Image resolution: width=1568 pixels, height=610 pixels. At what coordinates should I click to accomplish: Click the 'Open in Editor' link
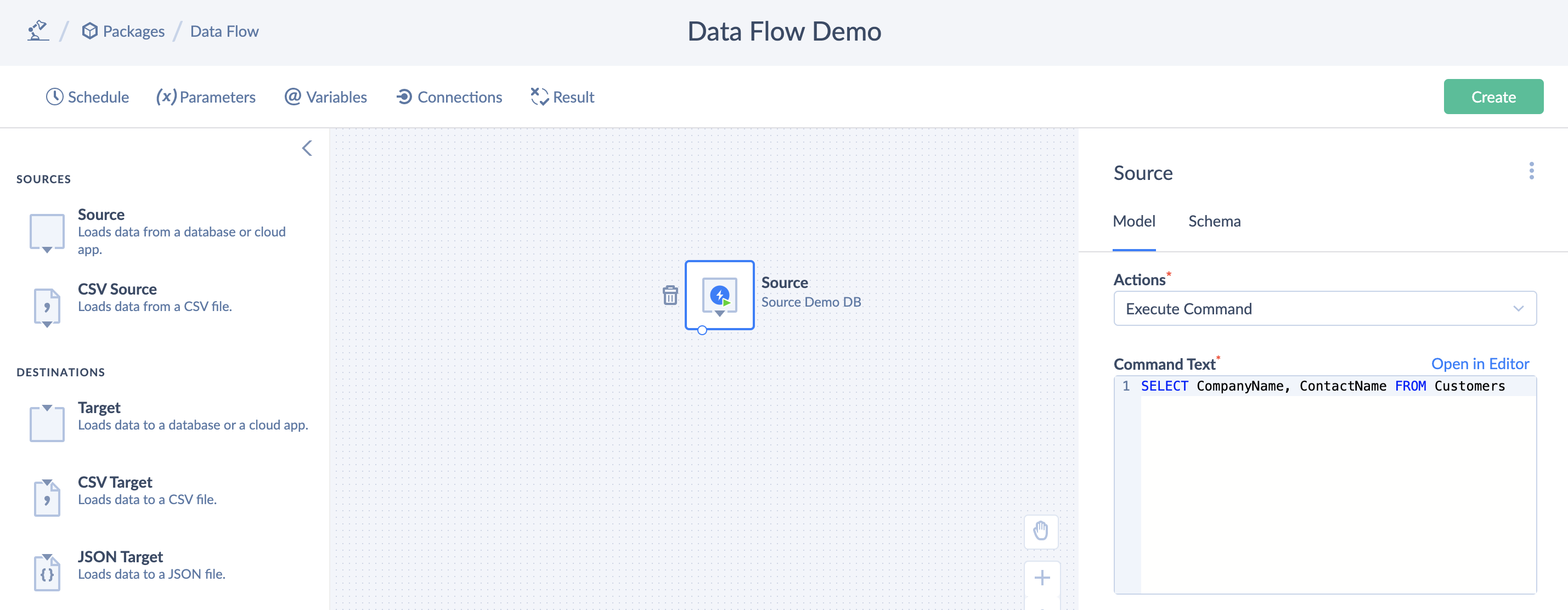(x=1480, y=364)
